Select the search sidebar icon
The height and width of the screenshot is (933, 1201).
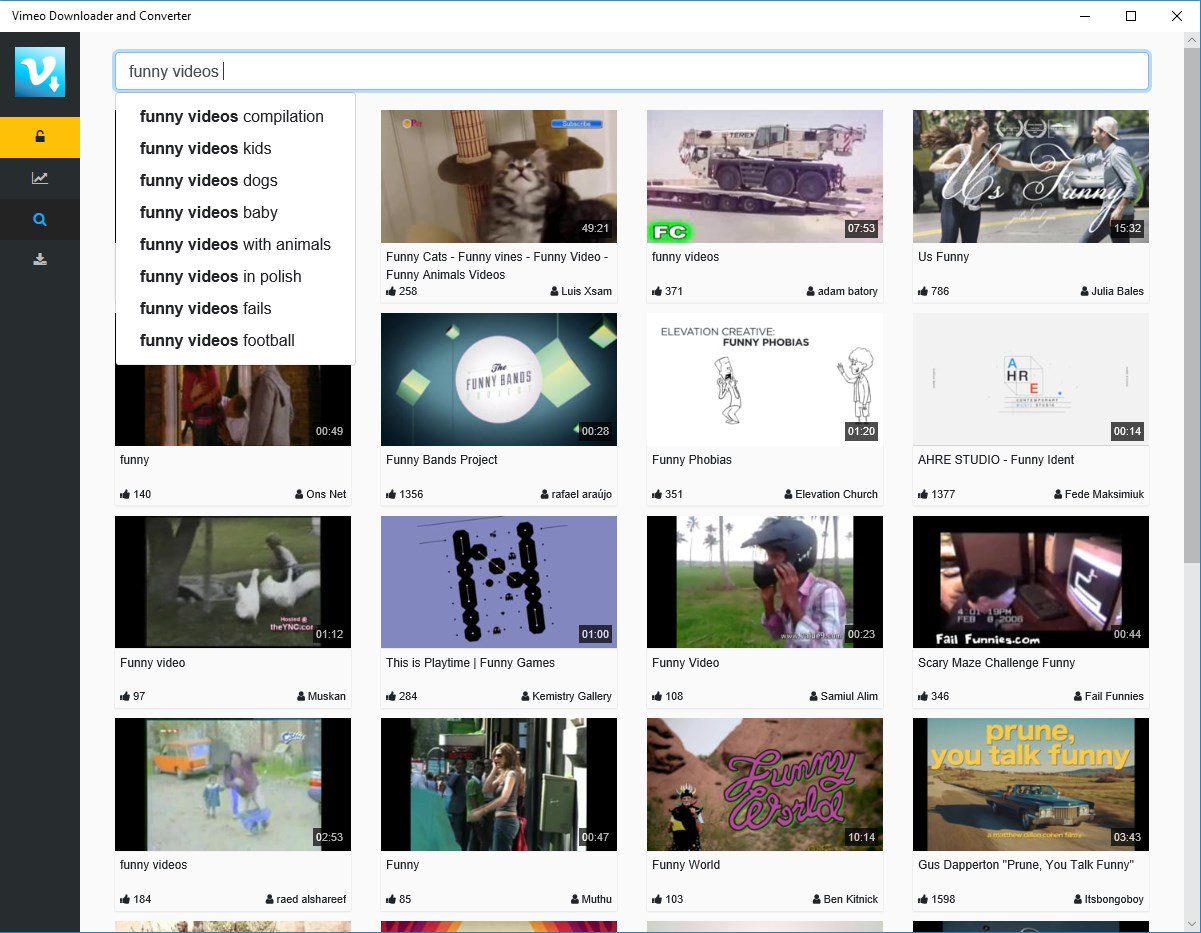[x=40, y=219]
